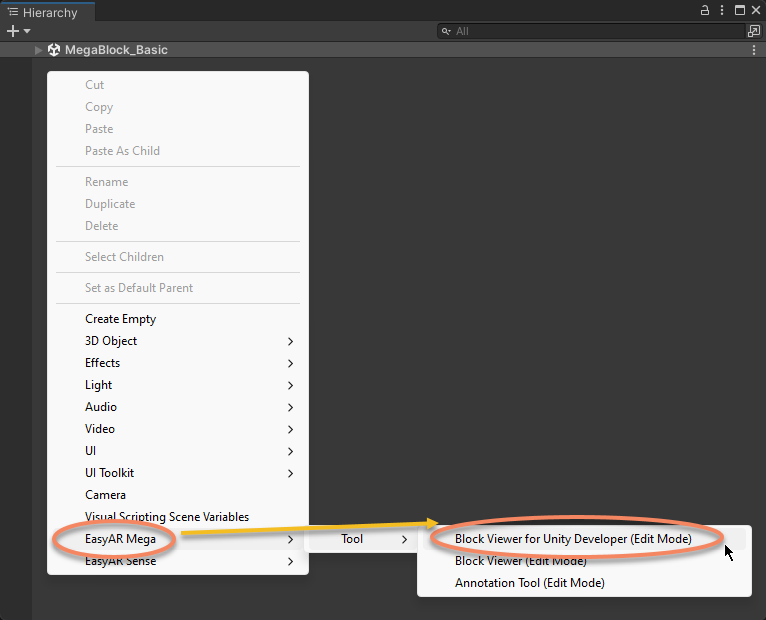Open the Hierarchy create plus menu
This screenshot has width=766, height=620.
click(x=13, y=31)
